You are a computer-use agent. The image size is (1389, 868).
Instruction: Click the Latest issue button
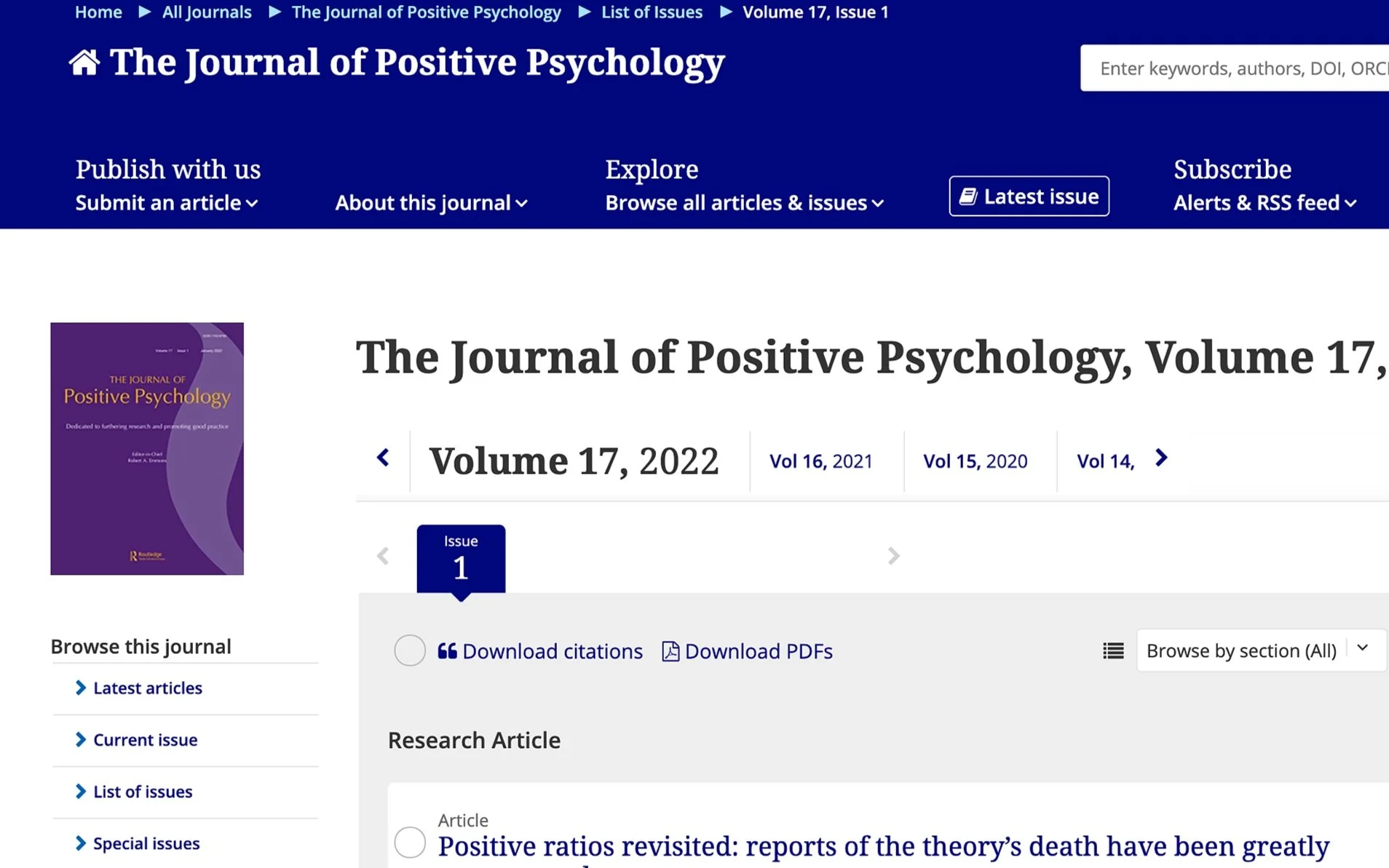coord(1029,196)
